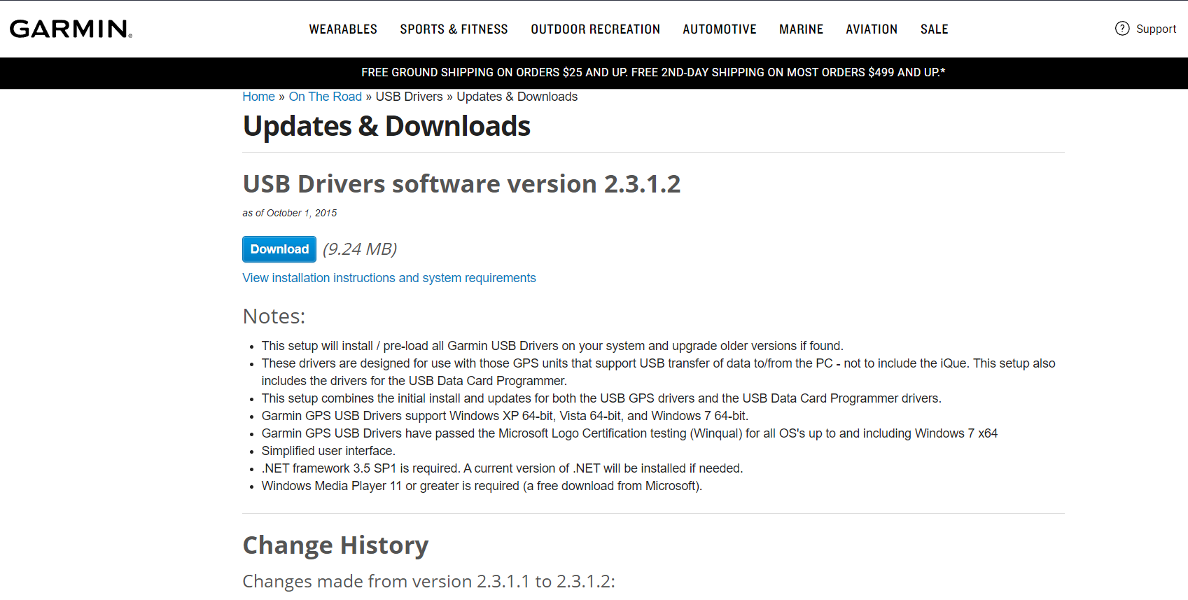Click the 'These drivers are designed for use' note

point(658,372)
